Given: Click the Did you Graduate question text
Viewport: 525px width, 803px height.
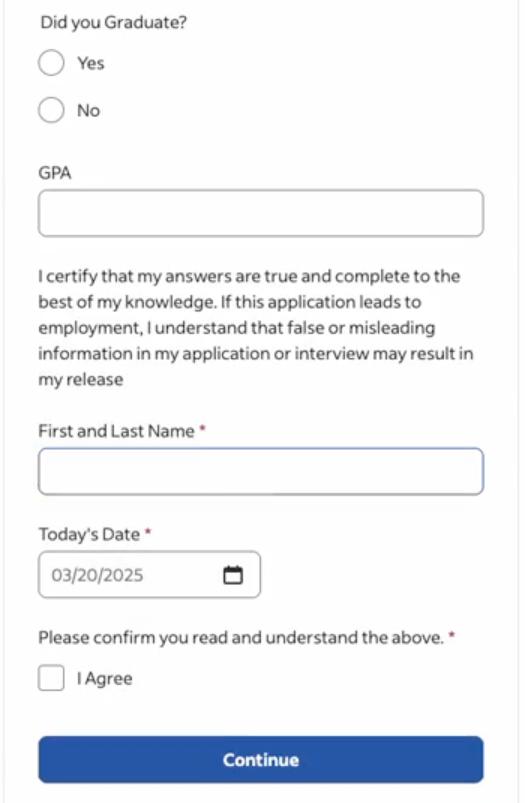Looking at the screenshot, I should point(114,23).
